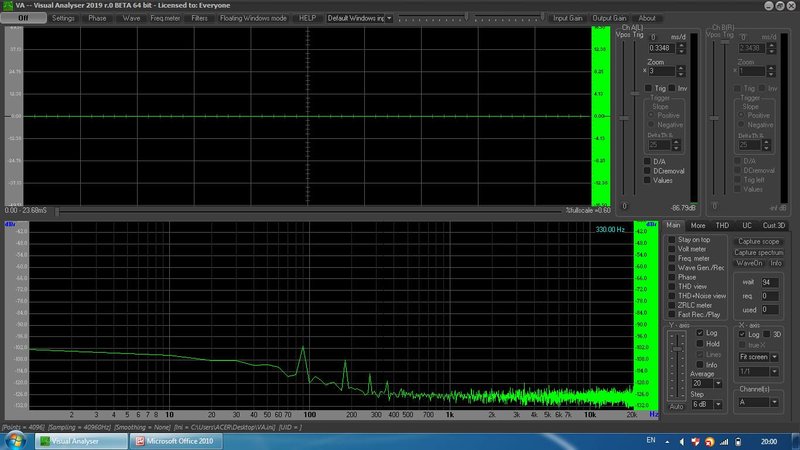Toggle Ch A DCremoval checkbox
The image size is (800, 450).
647,171
